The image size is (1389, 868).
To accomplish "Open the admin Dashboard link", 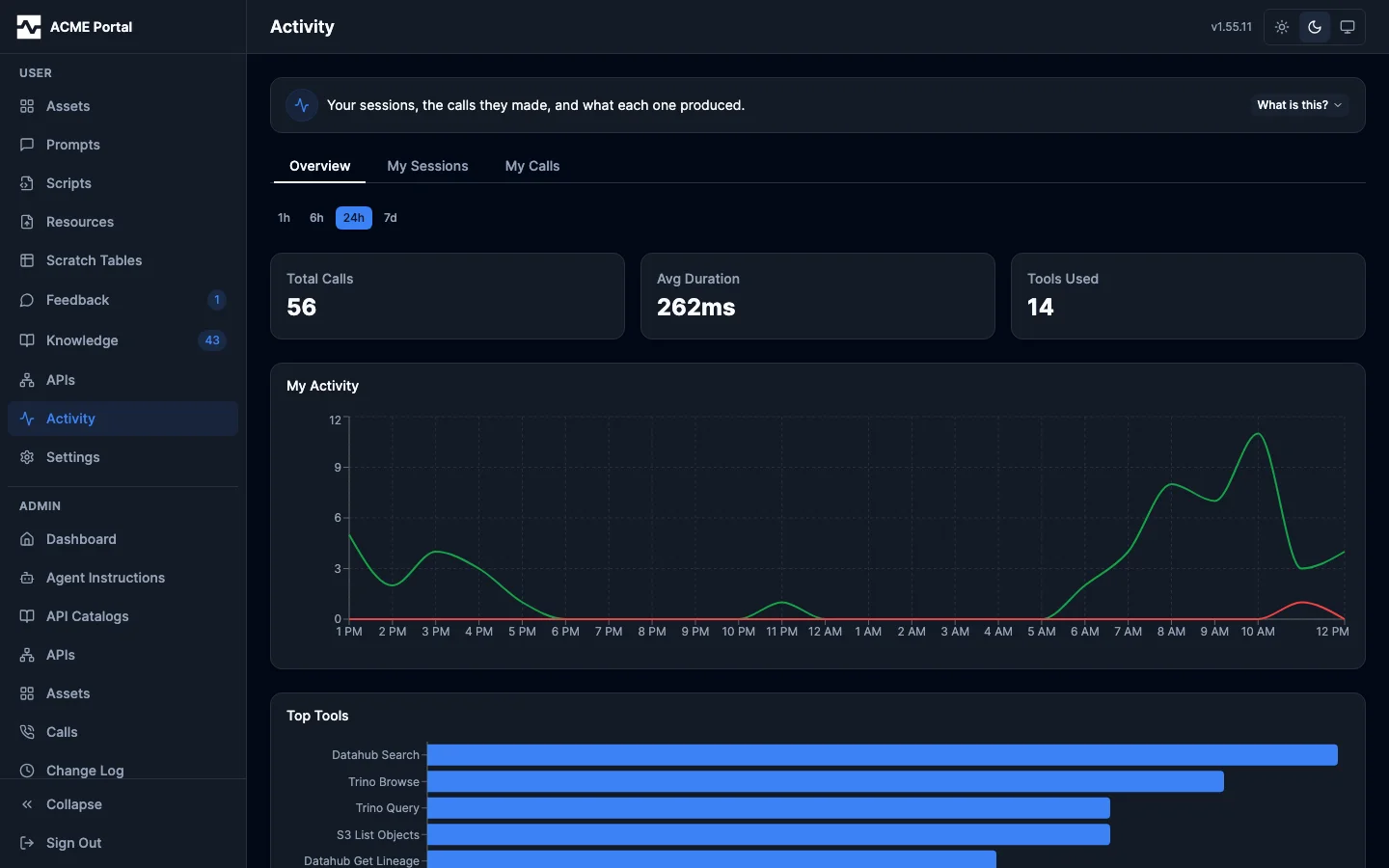I will click(123, 539).
